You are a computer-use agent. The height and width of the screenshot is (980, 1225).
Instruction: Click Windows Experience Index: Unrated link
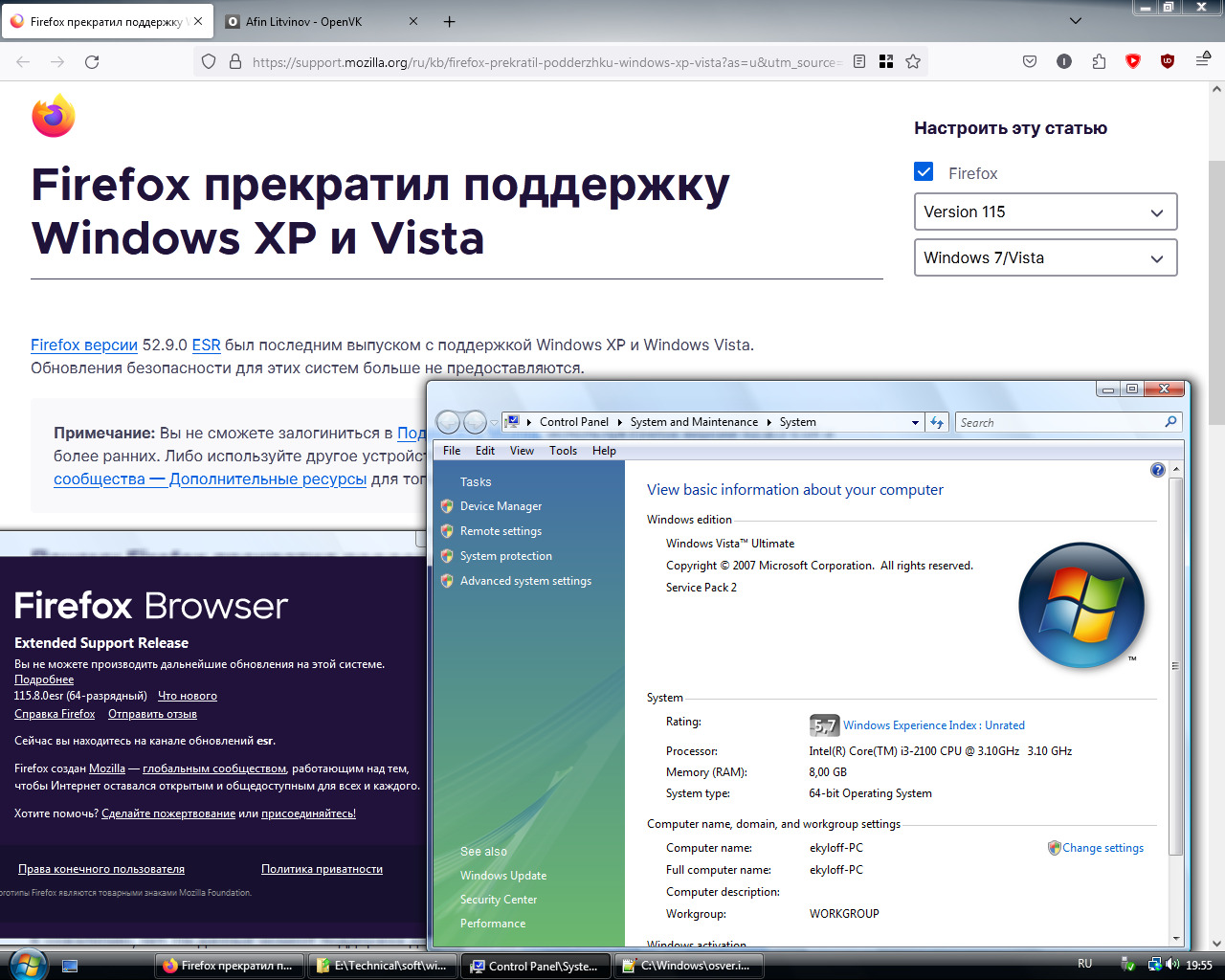(933, 725)
